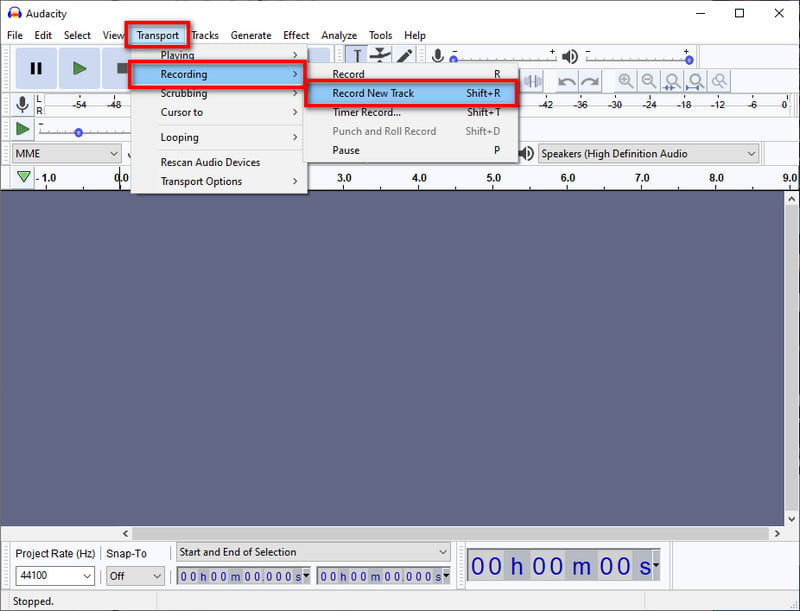
Task: Open the Effect menu
Action: pyautogui.click(x=296, y=35)
